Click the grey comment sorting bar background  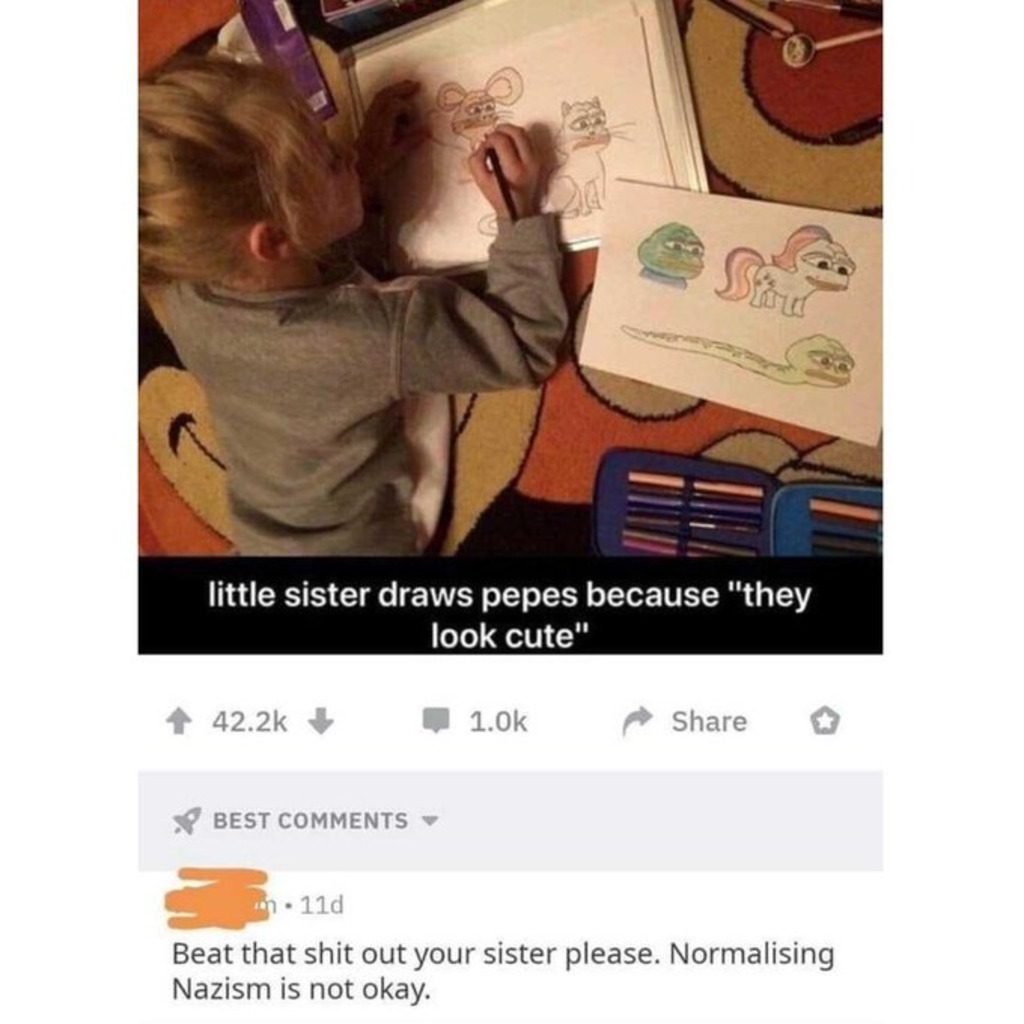click(x=510, y=821)
